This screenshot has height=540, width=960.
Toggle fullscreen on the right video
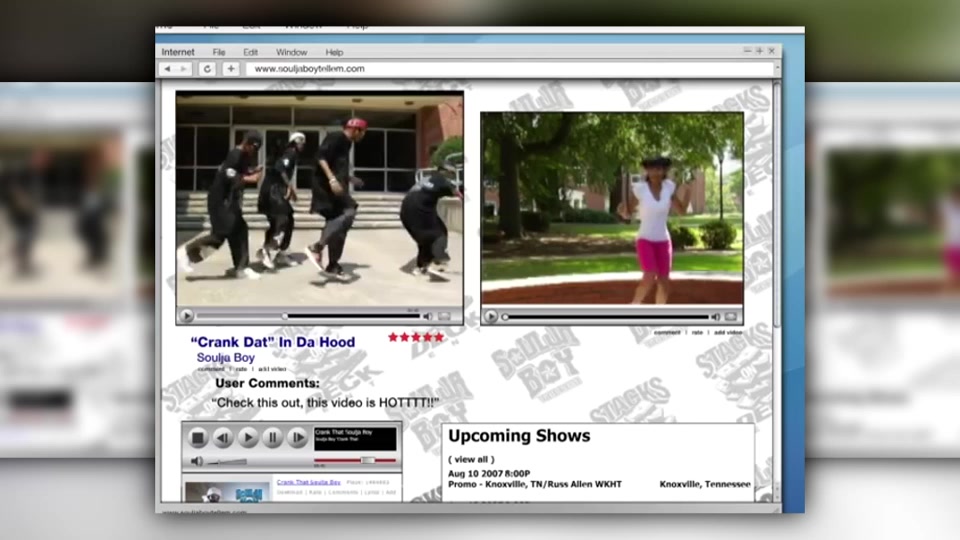click(731, 317)
